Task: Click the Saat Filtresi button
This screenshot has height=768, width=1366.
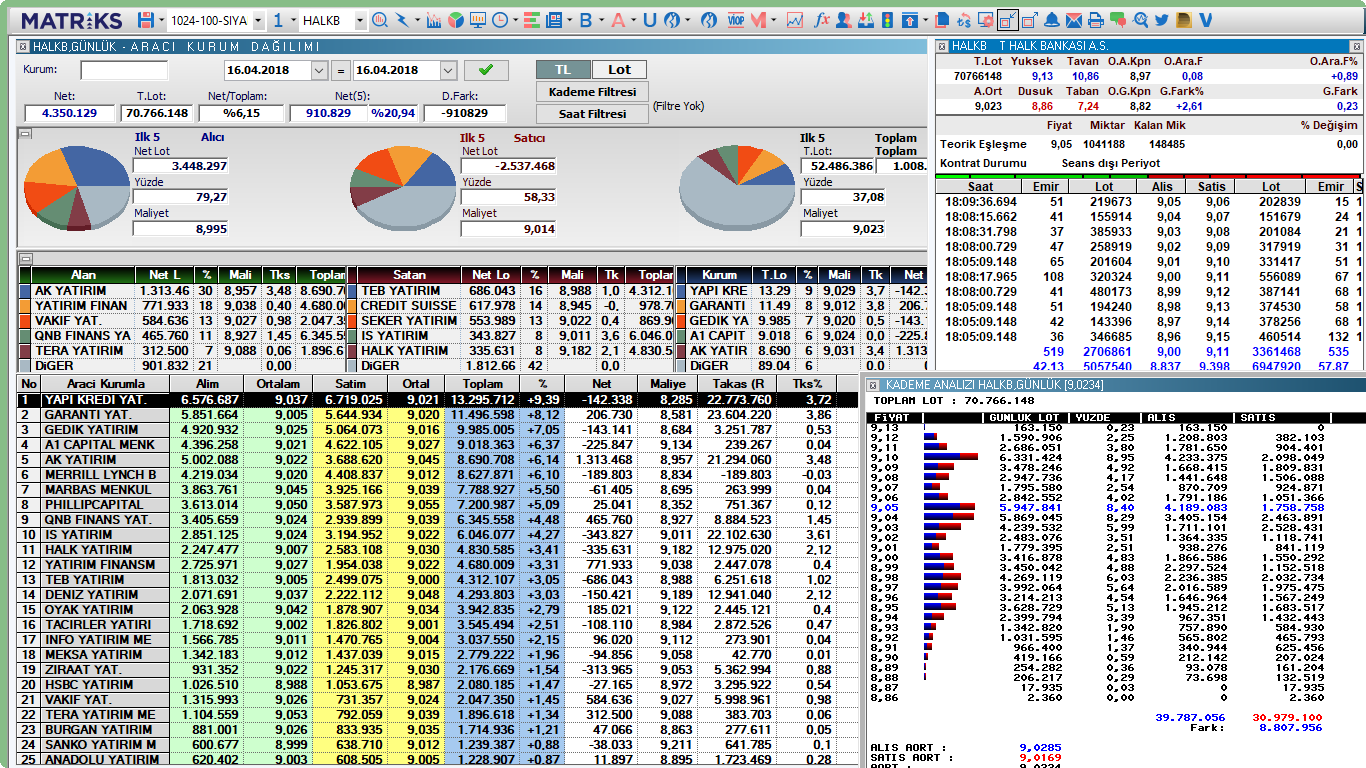Action: point(592,114)
